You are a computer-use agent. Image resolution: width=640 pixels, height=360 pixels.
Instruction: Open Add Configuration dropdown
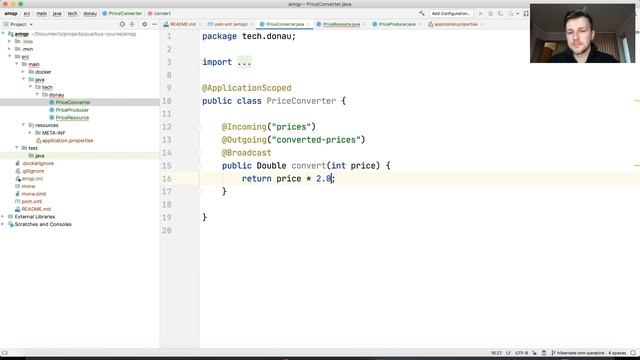pyautogui.click(x=451, y=13)
